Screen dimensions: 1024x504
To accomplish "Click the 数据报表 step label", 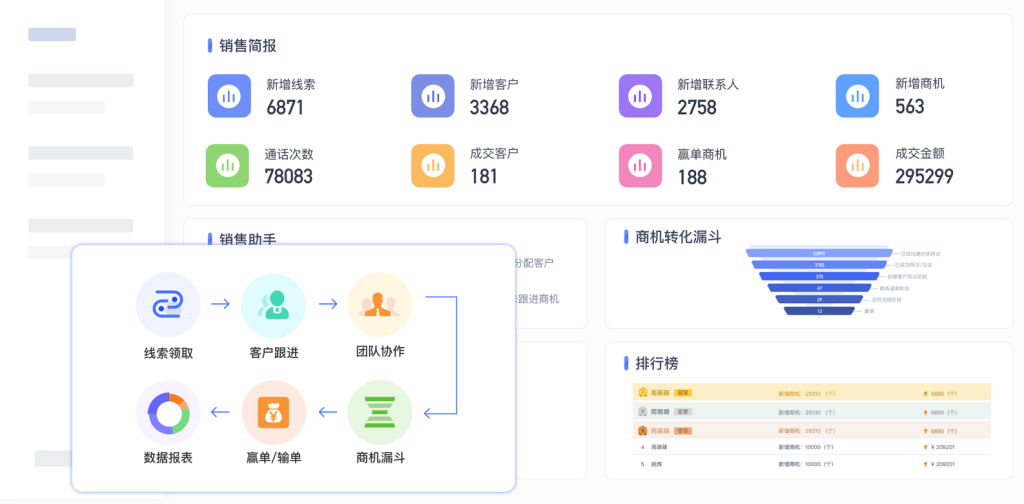I will [x=168, y=458].
